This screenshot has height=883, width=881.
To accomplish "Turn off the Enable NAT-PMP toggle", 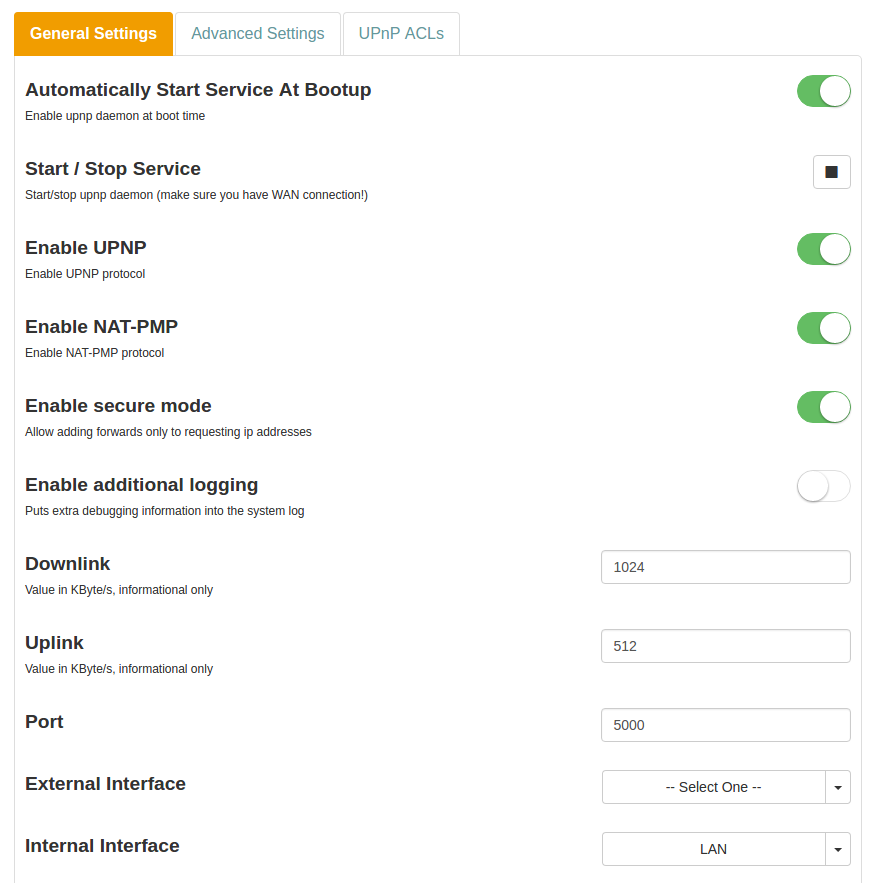I will (x=823, y=328).
